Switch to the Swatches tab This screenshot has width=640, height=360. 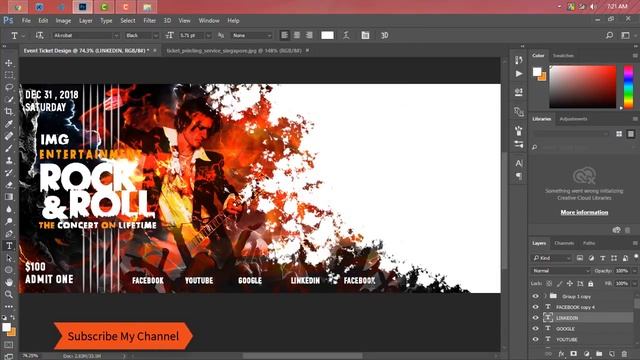click(x=563, y=56)
